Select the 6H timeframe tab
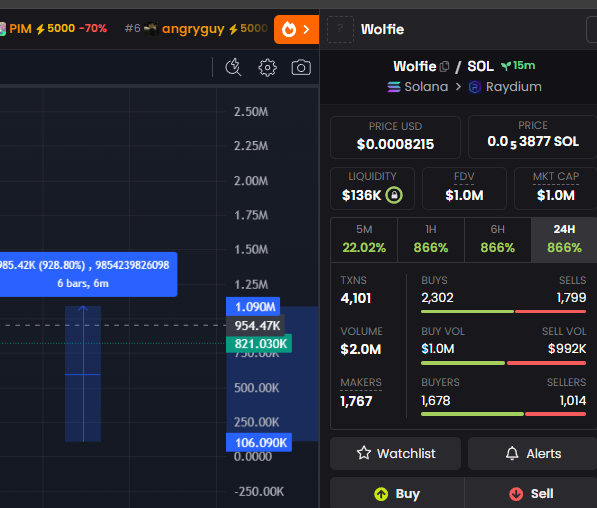The image size is (597, 508). 497,240
